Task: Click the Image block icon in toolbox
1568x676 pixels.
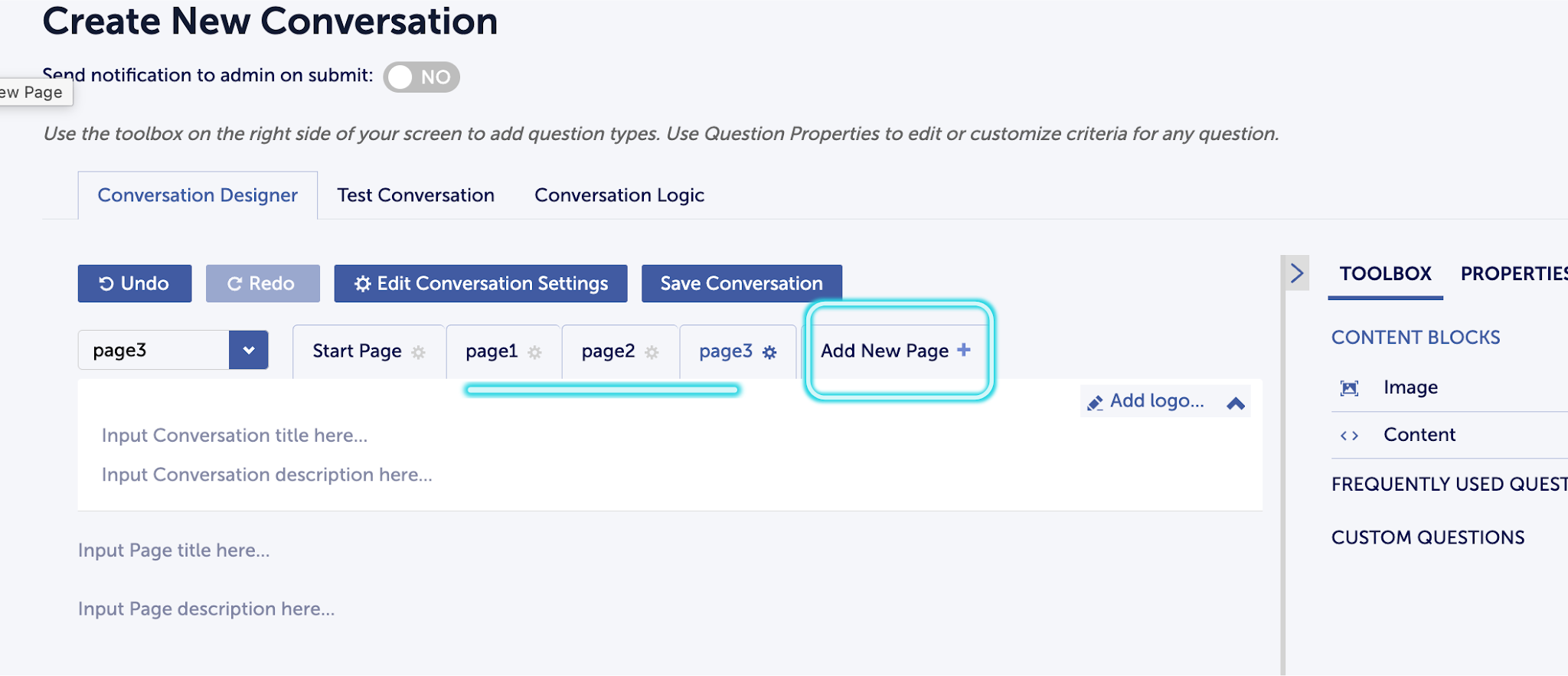Action: click(1349, 388)
